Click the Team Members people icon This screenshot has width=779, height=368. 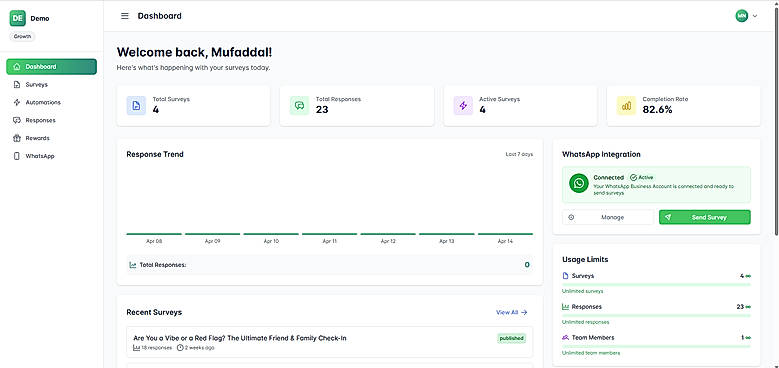click(565, 337)
